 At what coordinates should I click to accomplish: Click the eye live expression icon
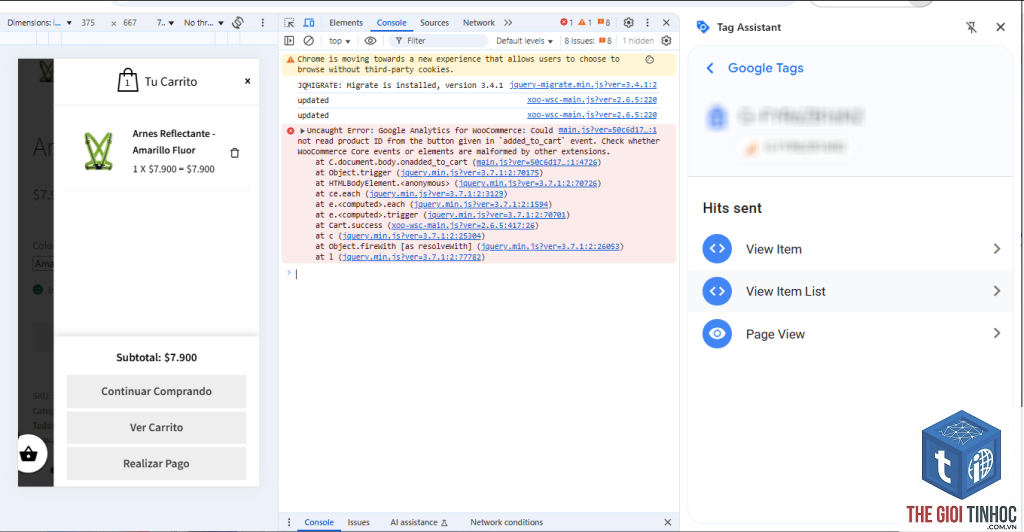pyautogui.click(x=370, y=40)
